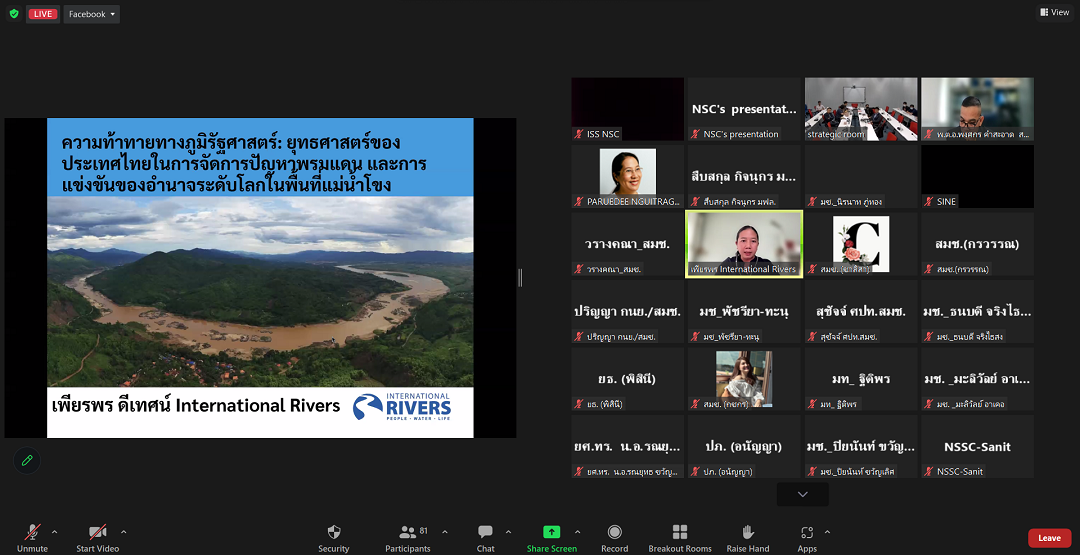Select the NSSC-Sanit participant tile
This screenshot has width=1080, height=555.
[977, 447]
